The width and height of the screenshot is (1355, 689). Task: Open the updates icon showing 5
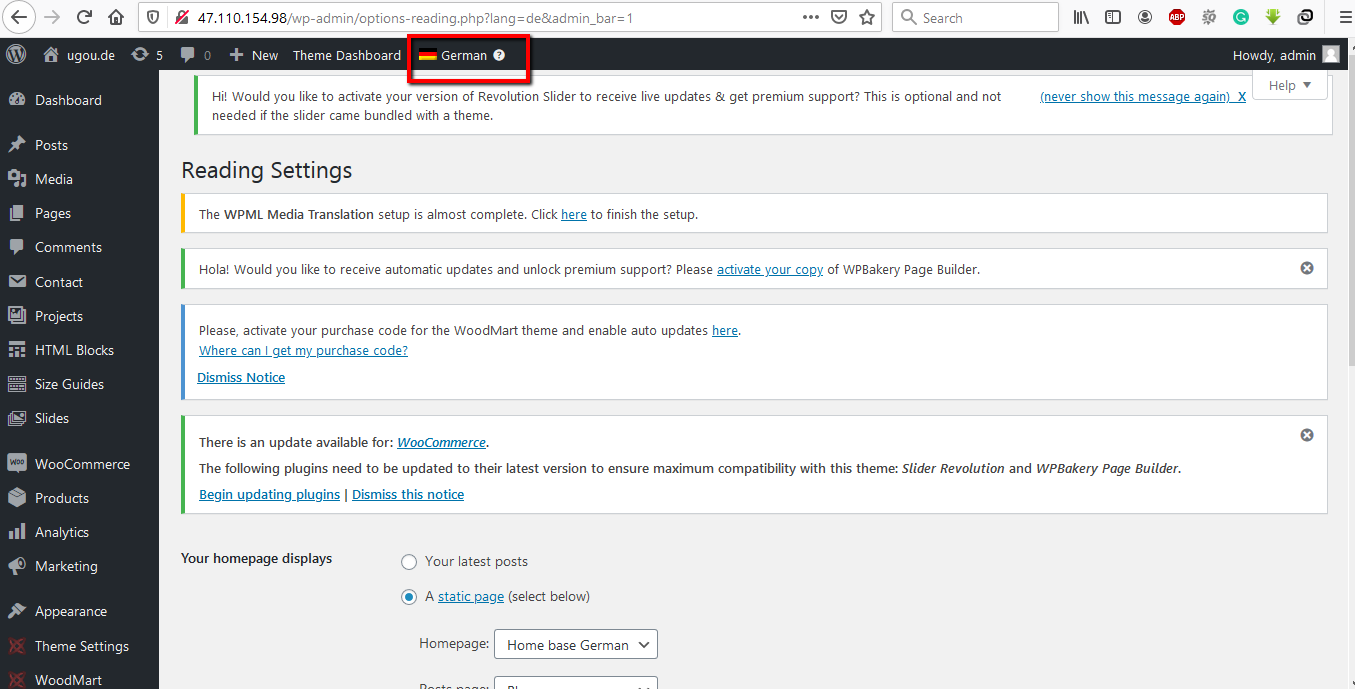tap(147, 55)
